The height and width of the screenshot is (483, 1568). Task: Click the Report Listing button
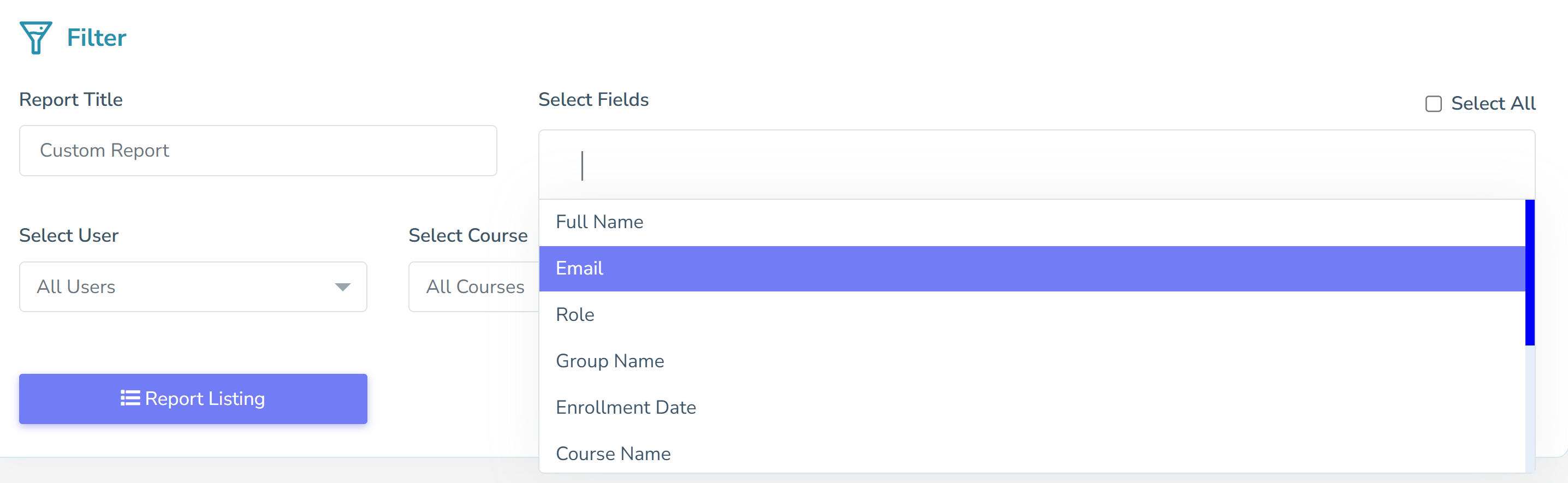coord(193,398)
